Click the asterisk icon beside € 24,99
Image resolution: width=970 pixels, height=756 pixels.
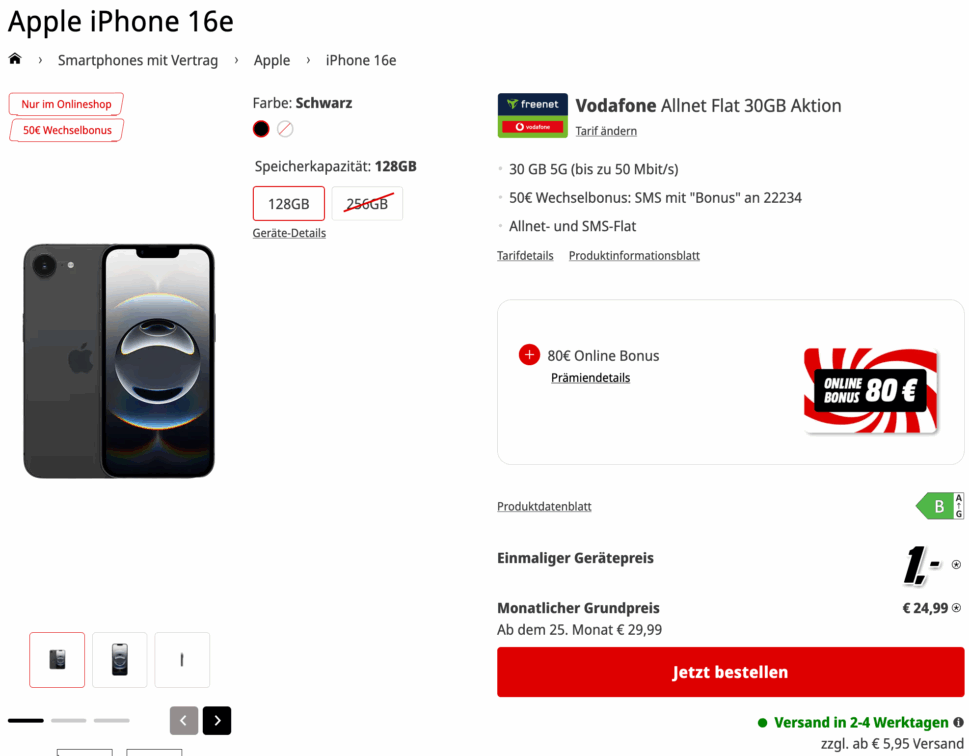click(958, 608)
